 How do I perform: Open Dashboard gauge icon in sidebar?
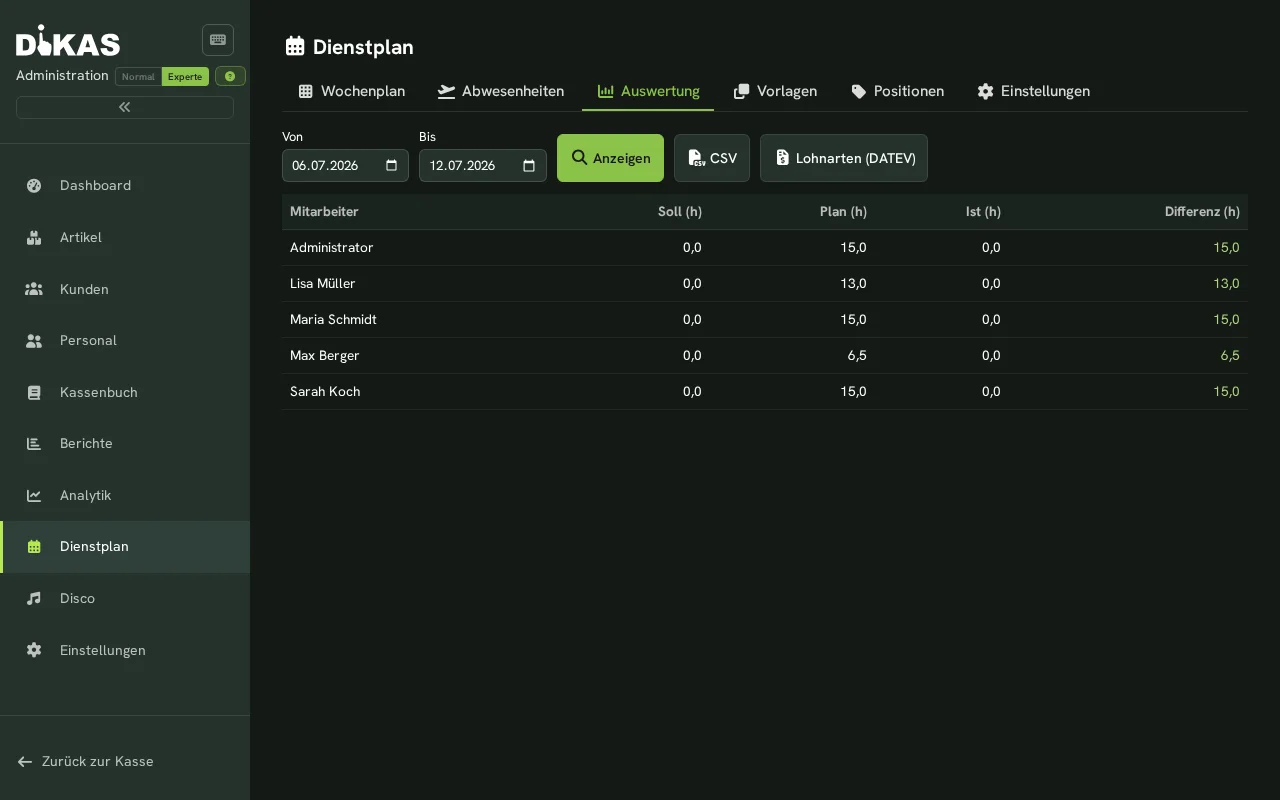34,185
